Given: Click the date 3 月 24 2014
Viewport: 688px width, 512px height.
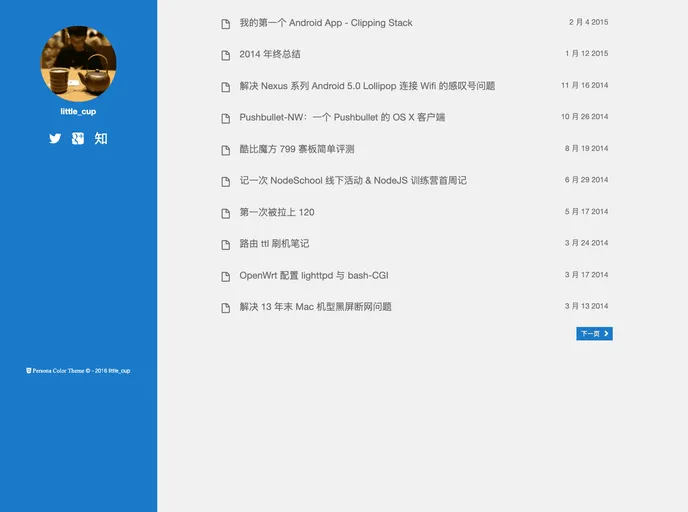Looking at the screenshot, I should (x=587, y=243).
